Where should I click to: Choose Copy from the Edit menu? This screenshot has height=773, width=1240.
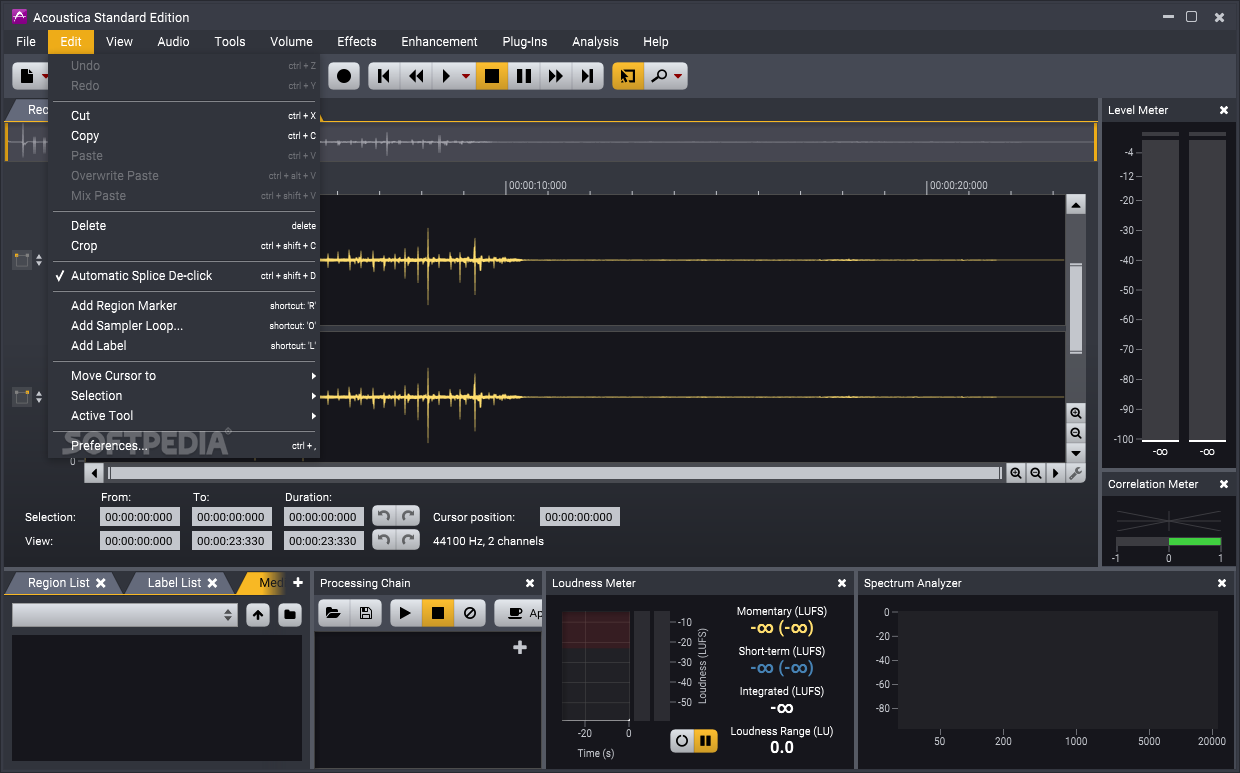pyautogui.click(x=184, y=136)
